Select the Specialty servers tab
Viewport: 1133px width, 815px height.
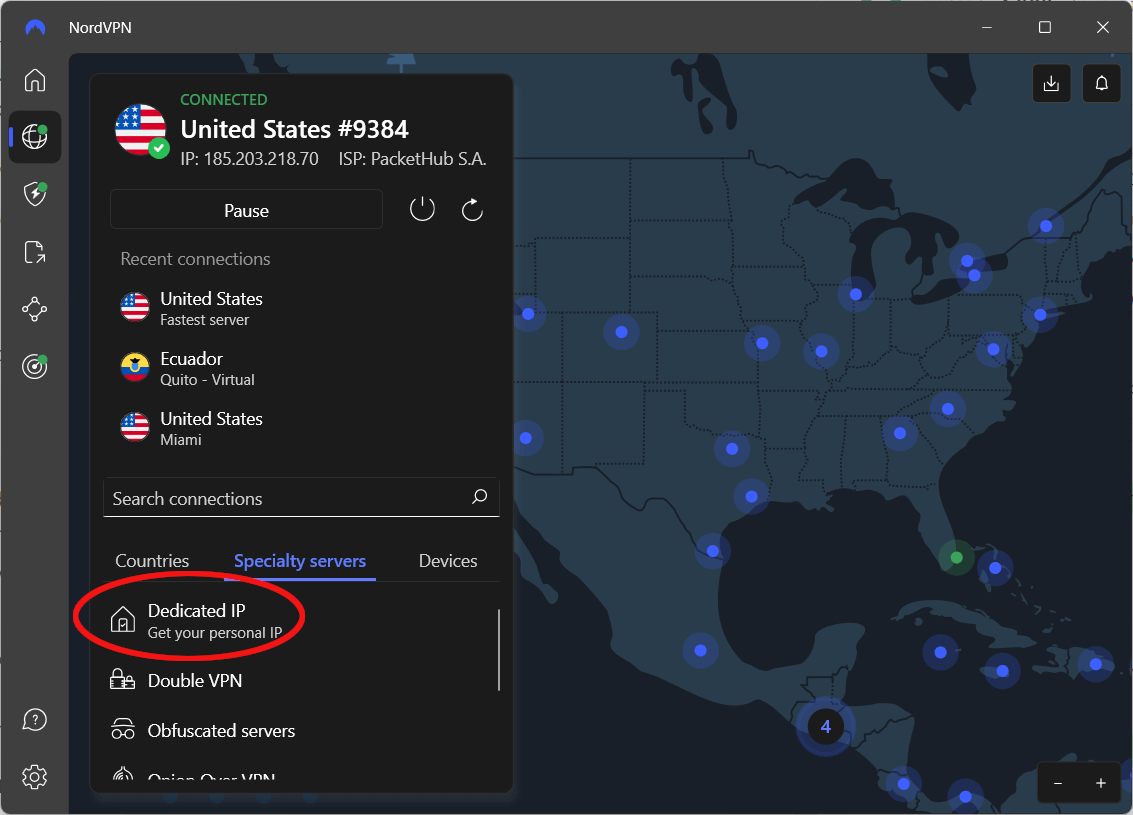coord(300,561)
